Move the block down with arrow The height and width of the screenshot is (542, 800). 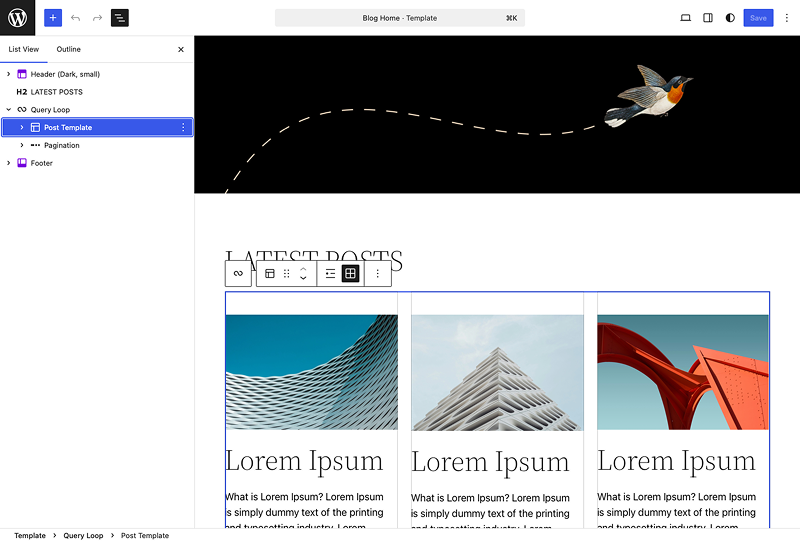(303, 278)
